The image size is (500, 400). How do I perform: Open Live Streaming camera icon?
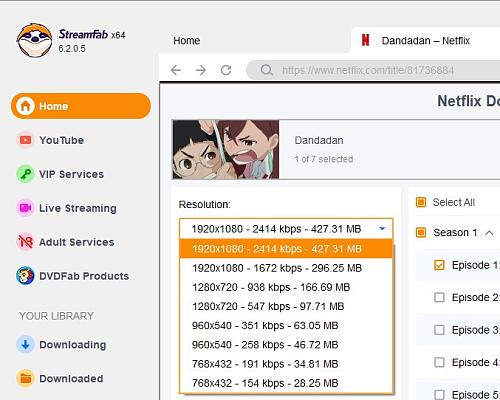click(x=25, y=208)
